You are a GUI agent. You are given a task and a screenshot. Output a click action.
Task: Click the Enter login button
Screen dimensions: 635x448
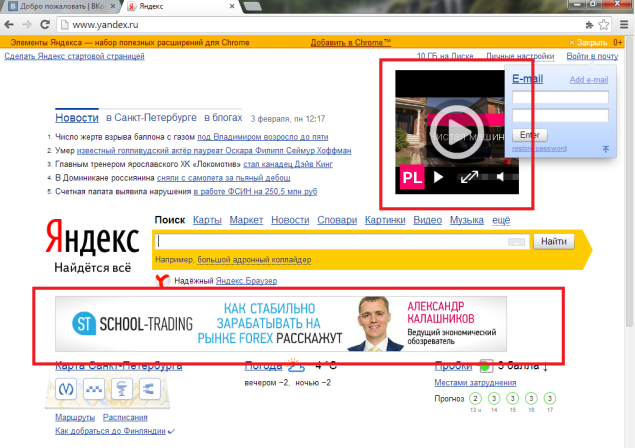(530, 135)
